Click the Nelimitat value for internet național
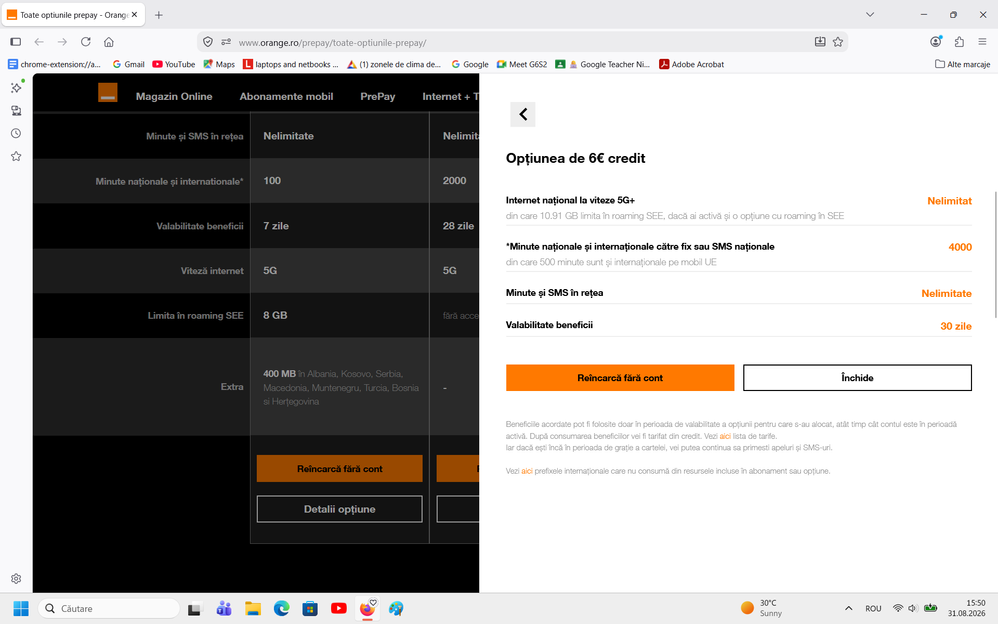Viewport: 998px width, 624px height. click(x=949, y=201)
